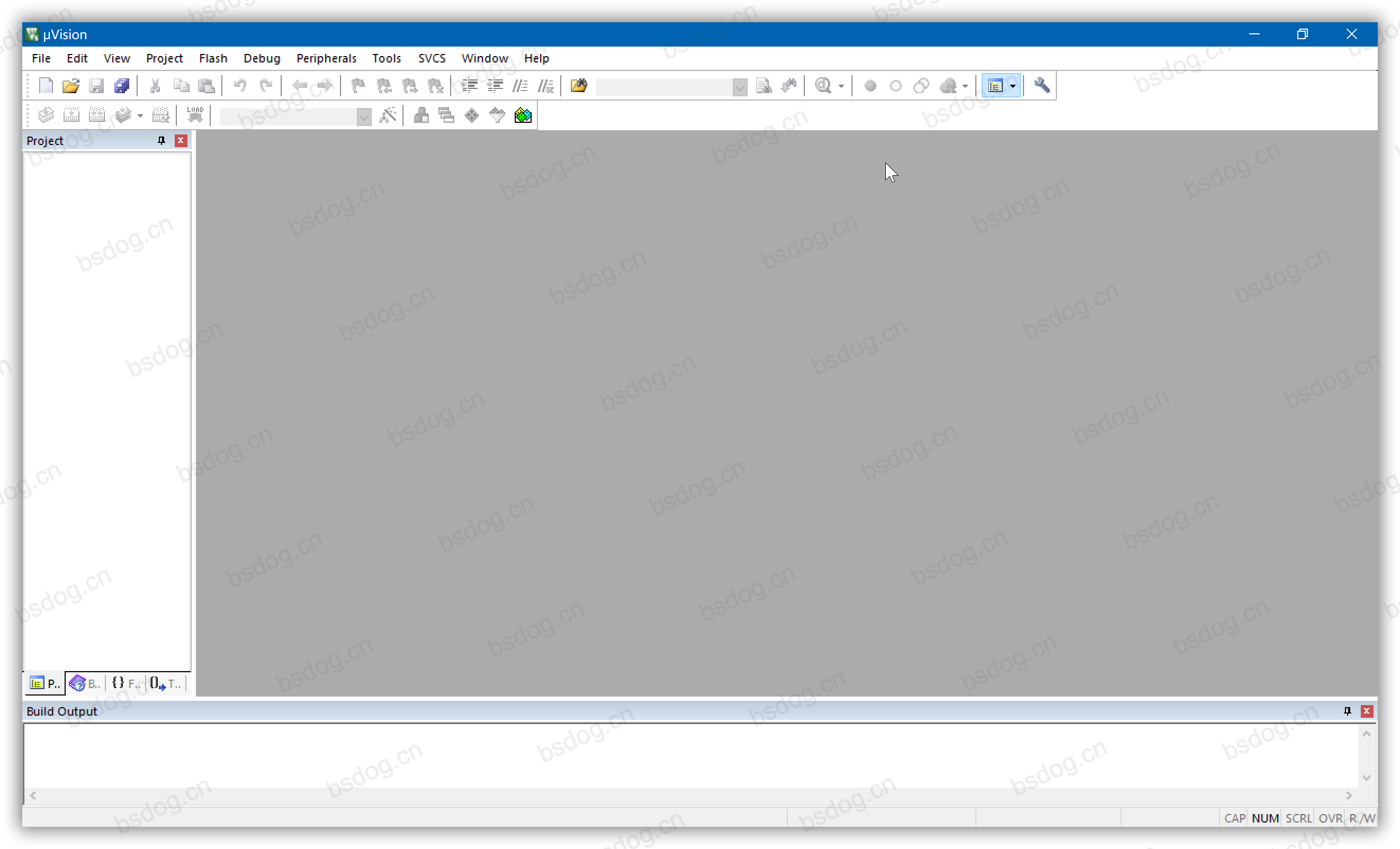The width and height of the screenshot is (1400, 849).
Task: Close the Project panel
Action: (181, 140)
